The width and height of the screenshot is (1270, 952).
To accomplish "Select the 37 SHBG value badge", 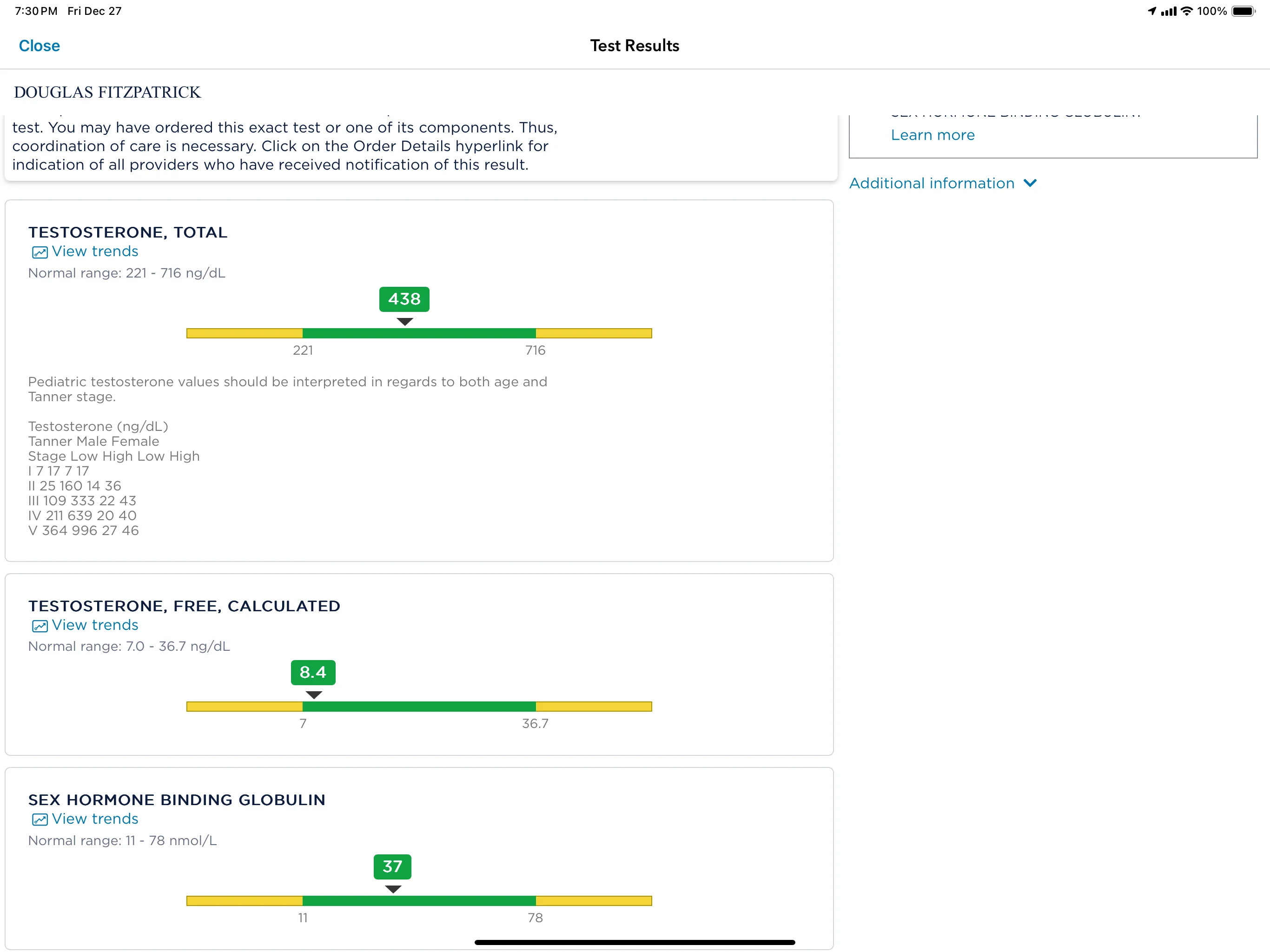I will point(392,866).
